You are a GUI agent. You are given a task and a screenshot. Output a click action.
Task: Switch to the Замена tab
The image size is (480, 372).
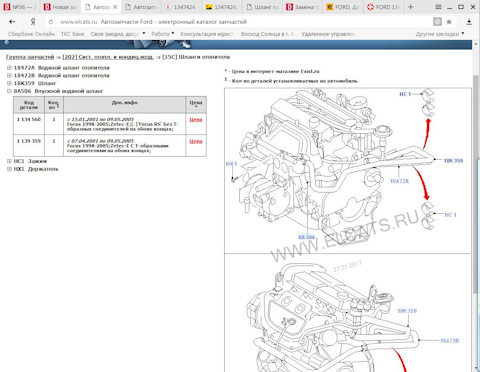[303, 7]
